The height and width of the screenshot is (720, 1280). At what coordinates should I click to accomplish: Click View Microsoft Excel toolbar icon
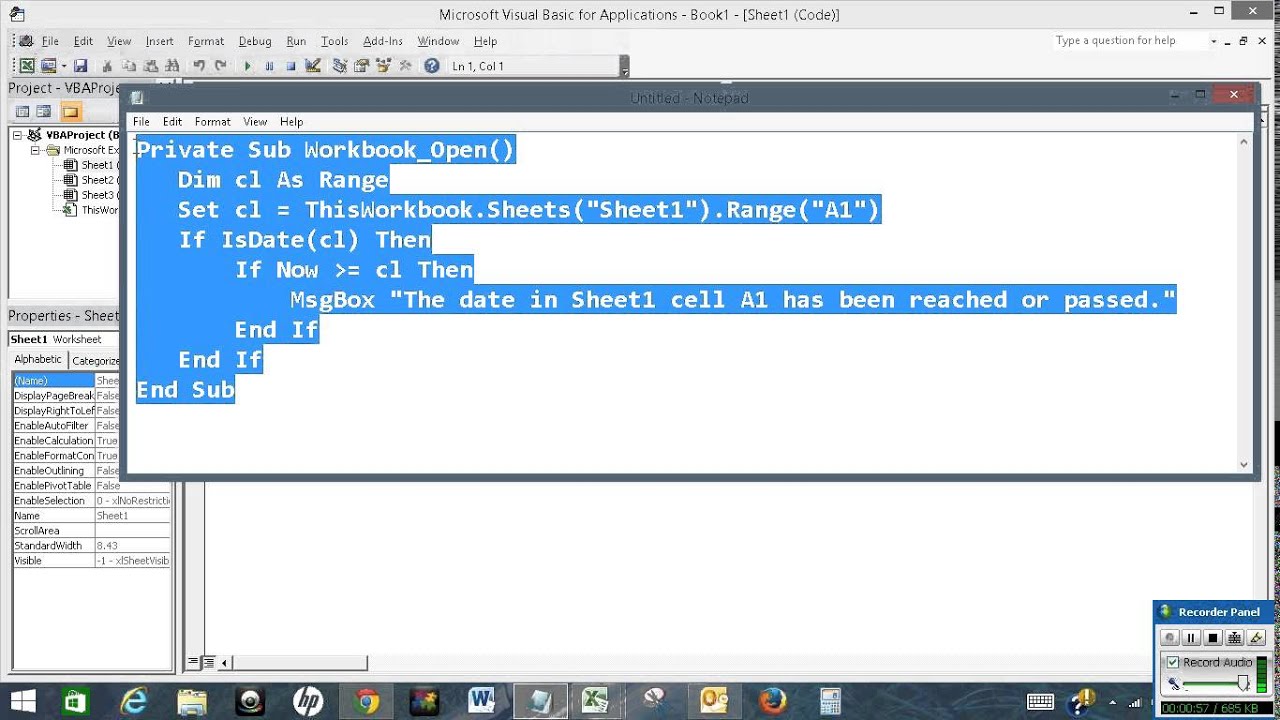click(x=27, y=66)
